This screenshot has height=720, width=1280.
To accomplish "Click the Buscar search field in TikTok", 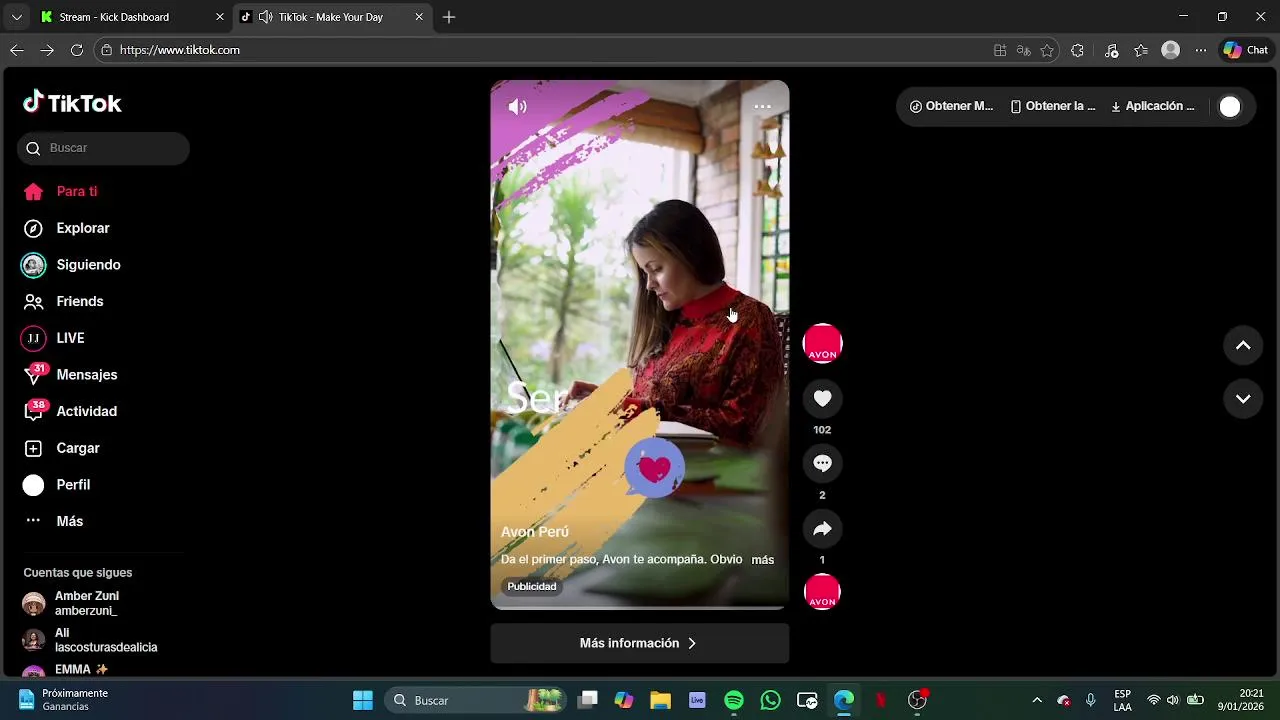I will click(103, 148).
